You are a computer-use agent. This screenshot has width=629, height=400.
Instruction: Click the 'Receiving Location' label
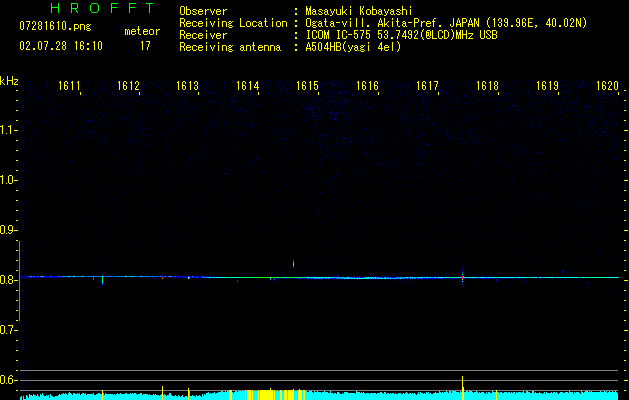coord(233,23)
